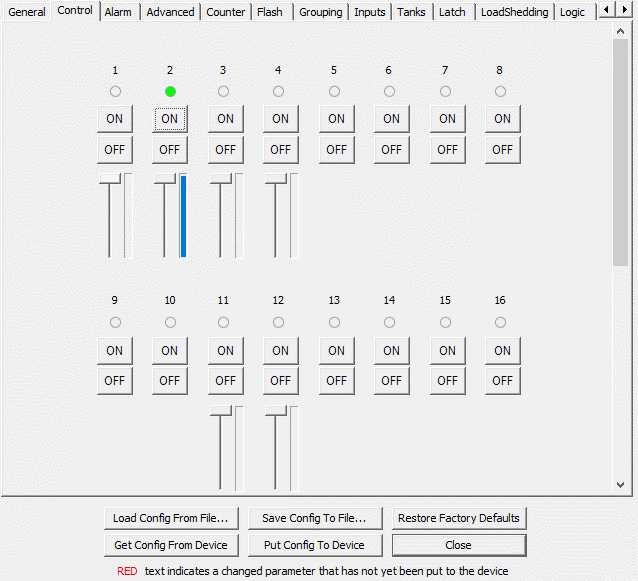The height and width of the screenshot is (581, 638).
Task: Turn OFF channel 16
Action: [502, 381]
